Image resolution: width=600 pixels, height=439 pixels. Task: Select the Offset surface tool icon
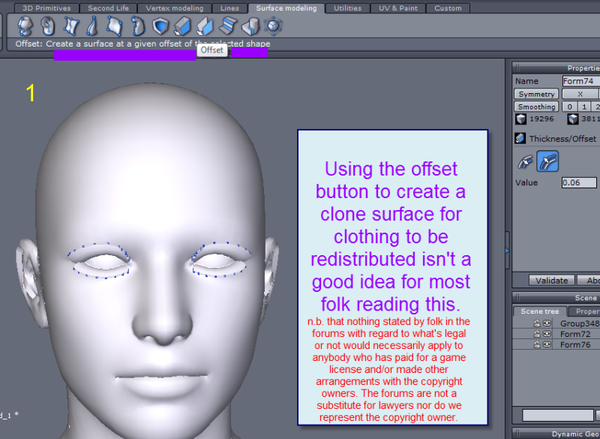(204, 26)
